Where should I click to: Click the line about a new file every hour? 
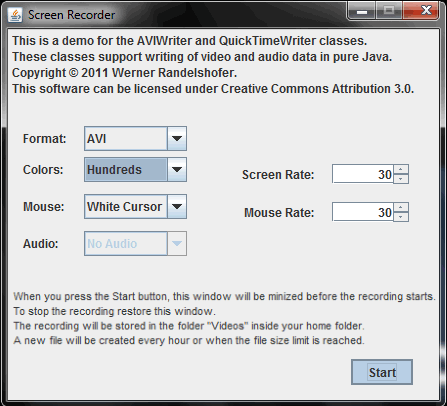tap(189, 341)
